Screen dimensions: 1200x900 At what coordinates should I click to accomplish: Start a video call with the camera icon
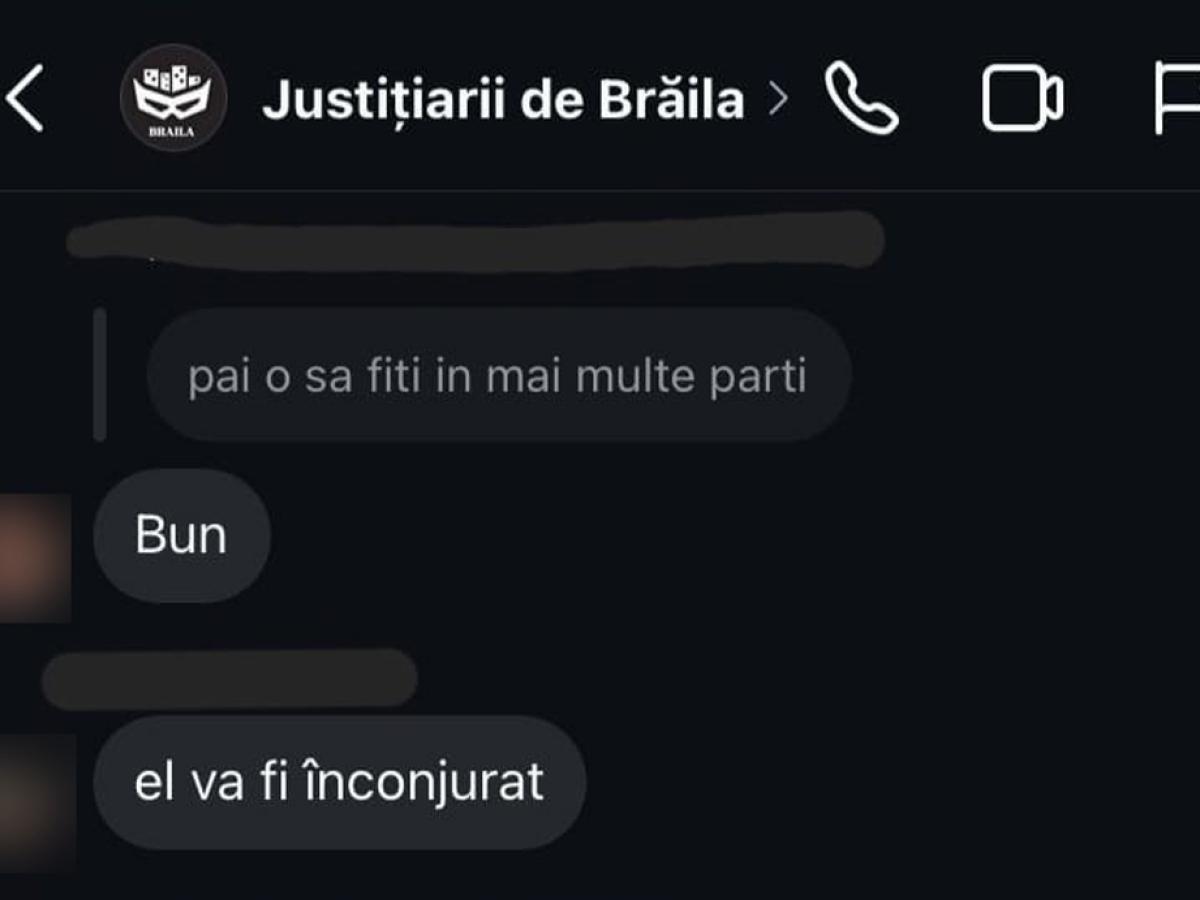point(1022,100)
